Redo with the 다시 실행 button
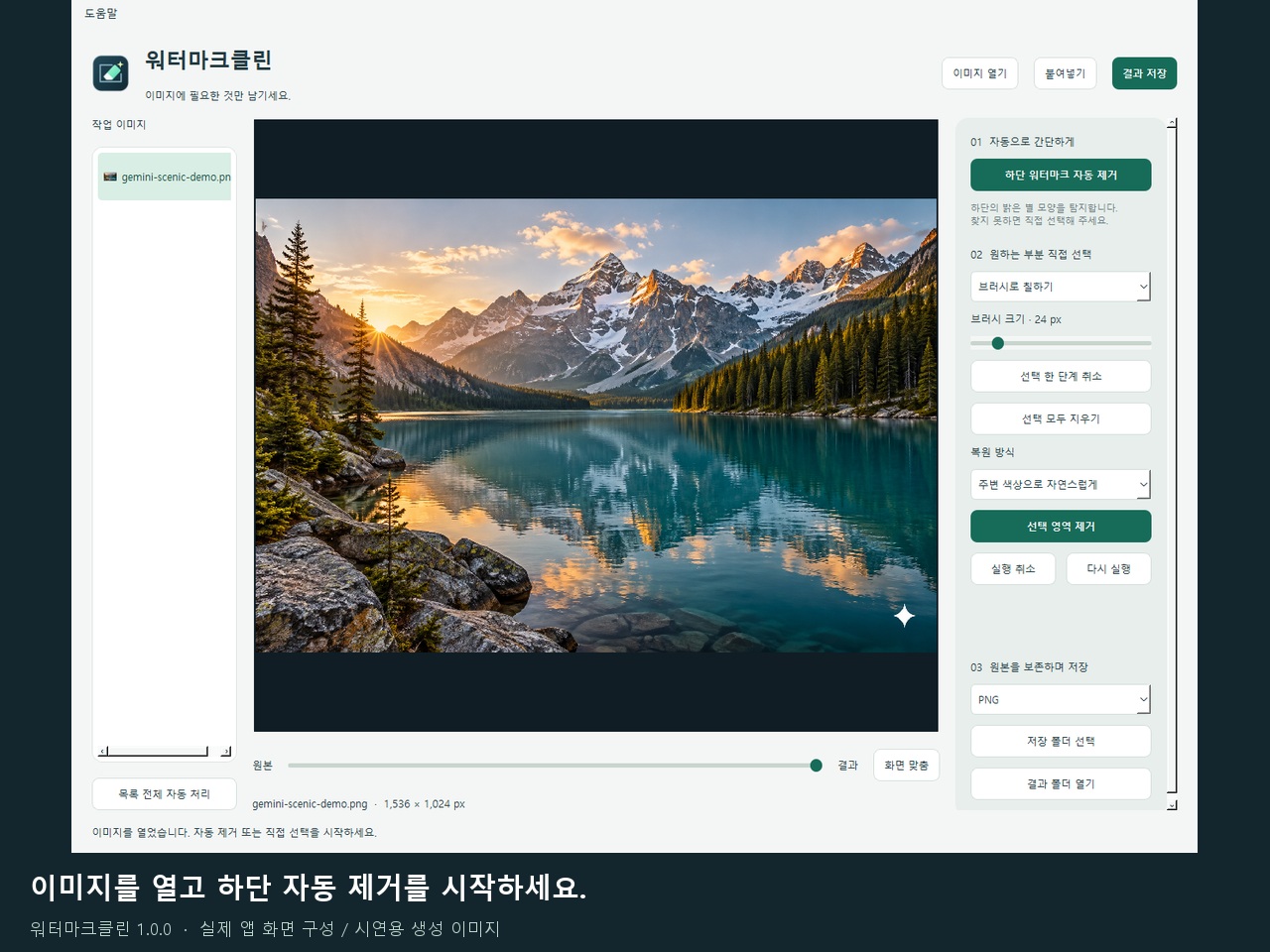The image size is (1270, 952). (x=1108, y=569)
